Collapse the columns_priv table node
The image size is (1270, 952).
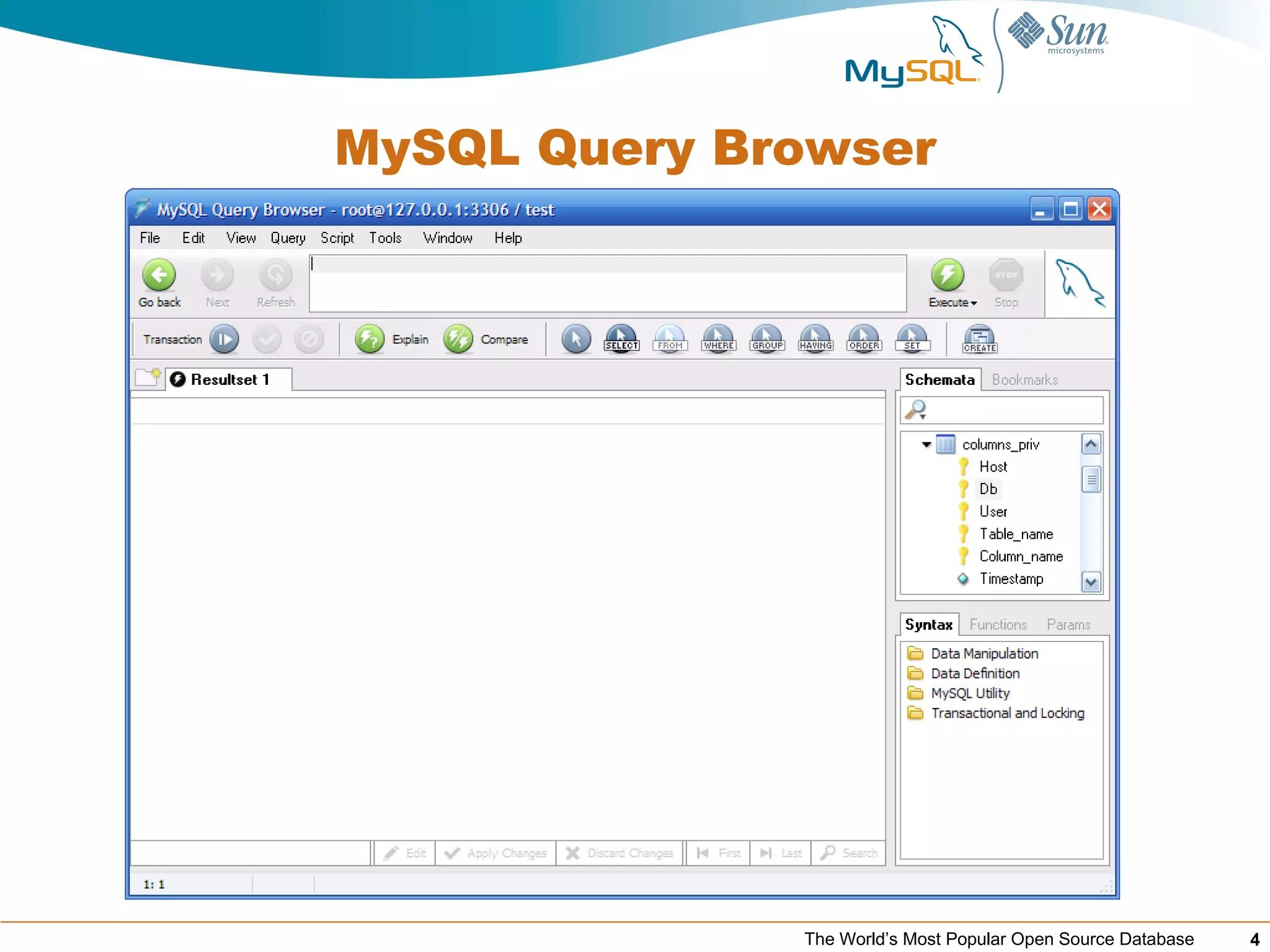pos(926,444)
